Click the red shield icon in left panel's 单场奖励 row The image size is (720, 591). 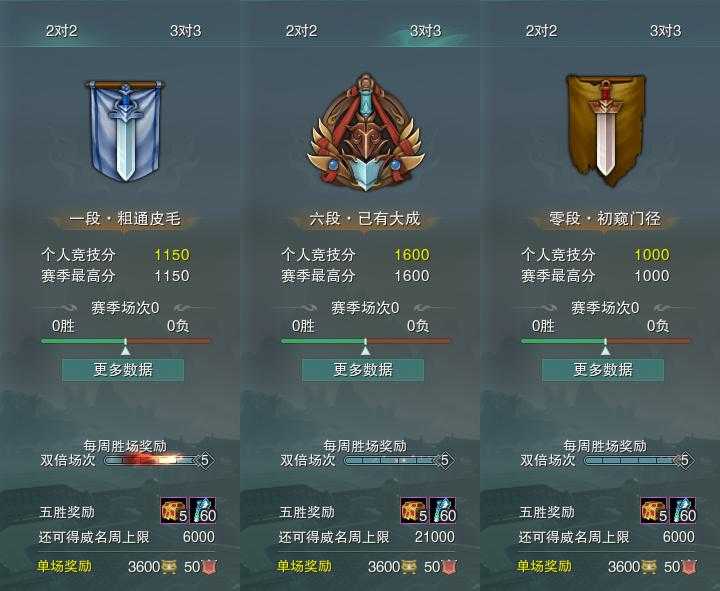[209, 567]
